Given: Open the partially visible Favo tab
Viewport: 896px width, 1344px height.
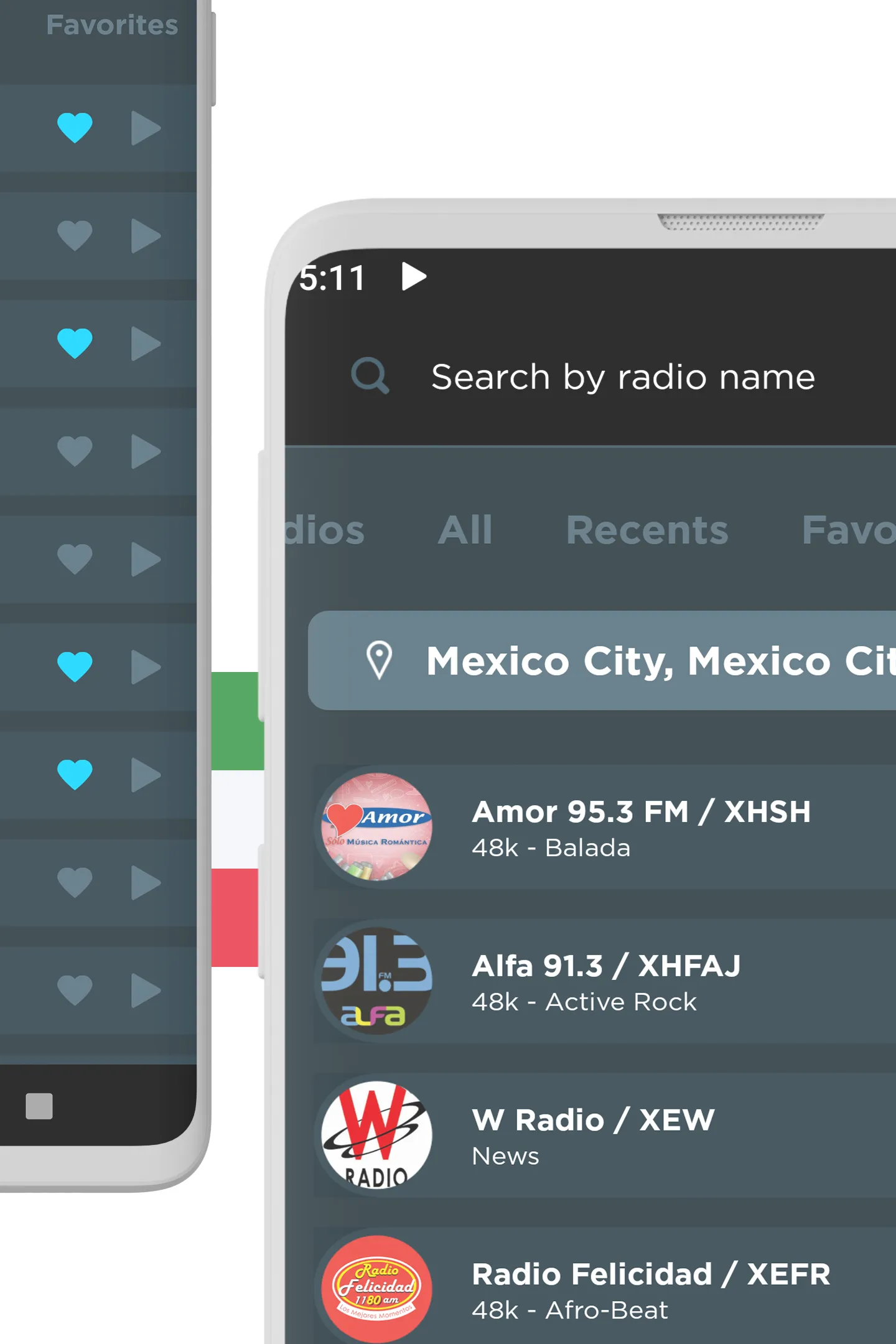Looking at the screenshot, I should (849, 530).
